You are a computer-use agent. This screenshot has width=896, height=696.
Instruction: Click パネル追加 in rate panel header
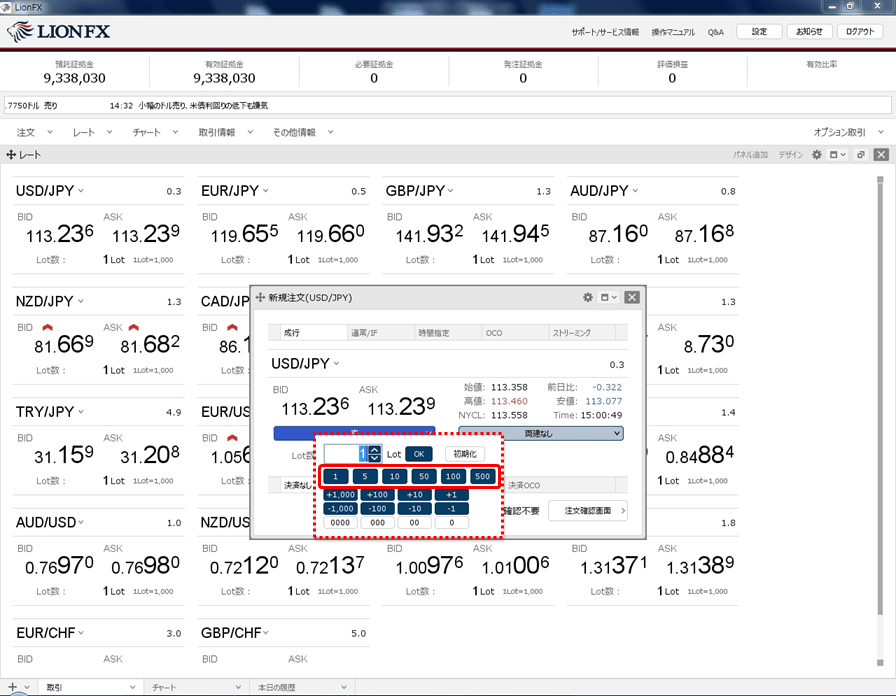click(750, 155)
